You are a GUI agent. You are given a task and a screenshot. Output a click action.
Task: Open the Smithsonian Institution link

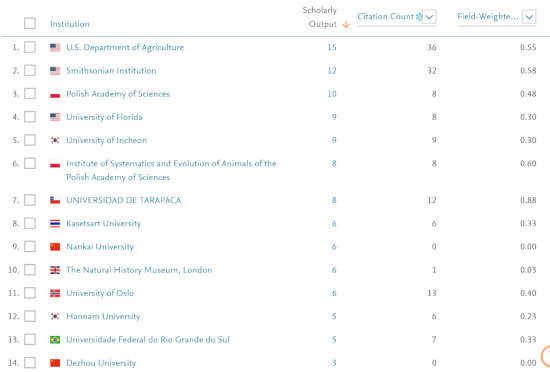click(111, 70)
